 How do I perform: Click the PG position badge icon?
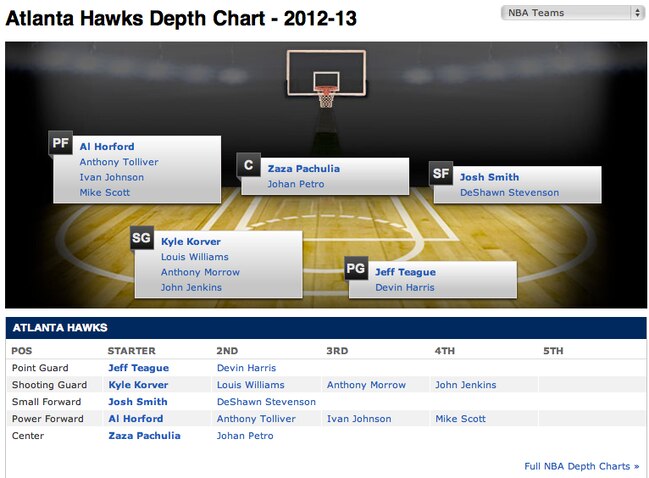pyautogui.click(x=356, y=268)
